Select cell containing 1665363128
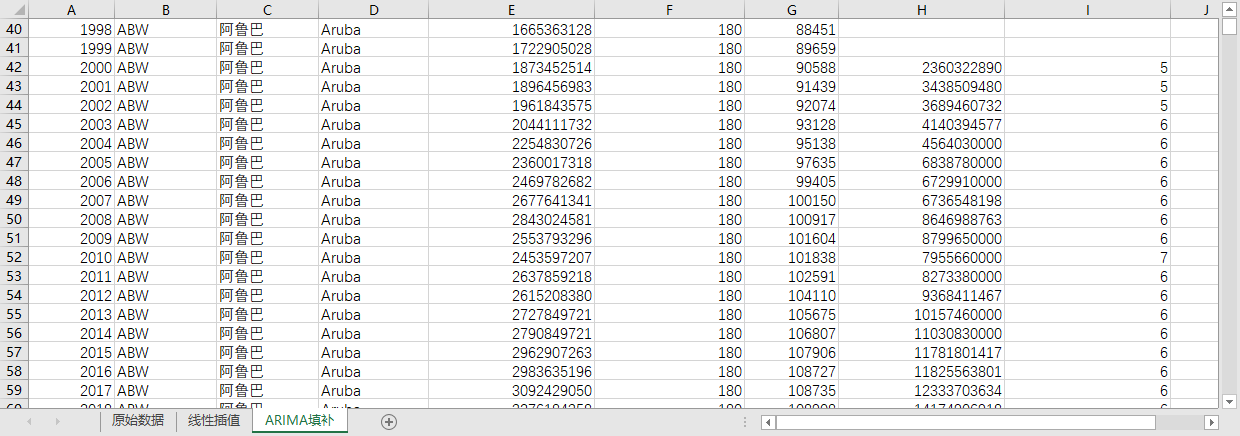 (512, 30)
